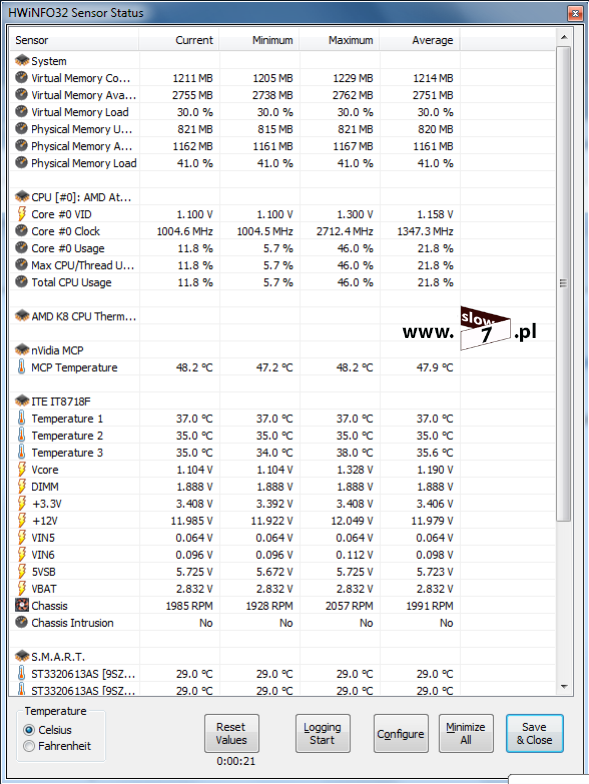Click the clock icon next to Core #0 Clock

coord(22,231)
